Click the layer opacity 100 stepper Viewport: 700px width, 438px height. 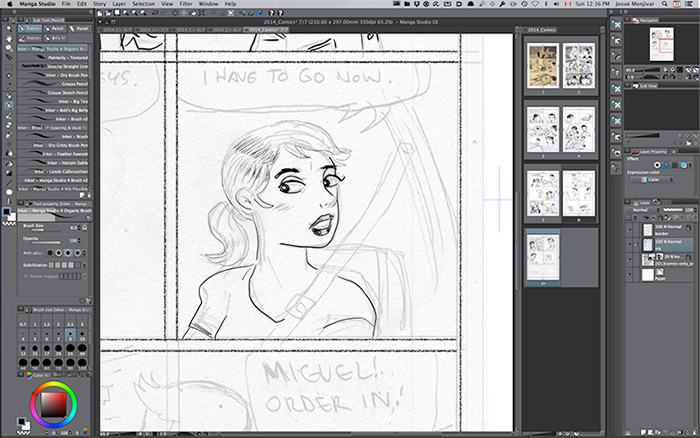pos(695,210)
